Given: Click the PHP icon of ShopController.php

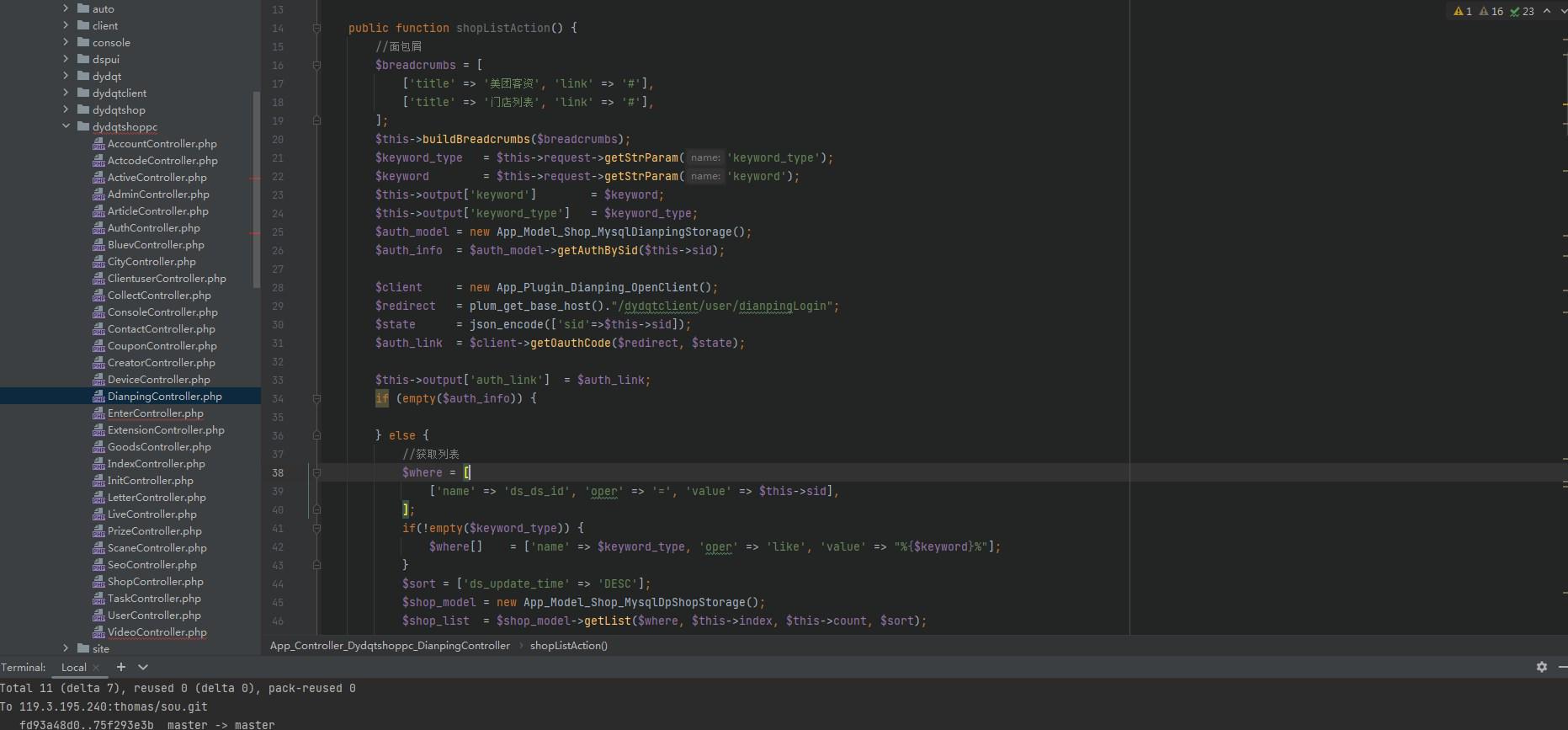Looking at the screenshot, I should click(98, 582).
